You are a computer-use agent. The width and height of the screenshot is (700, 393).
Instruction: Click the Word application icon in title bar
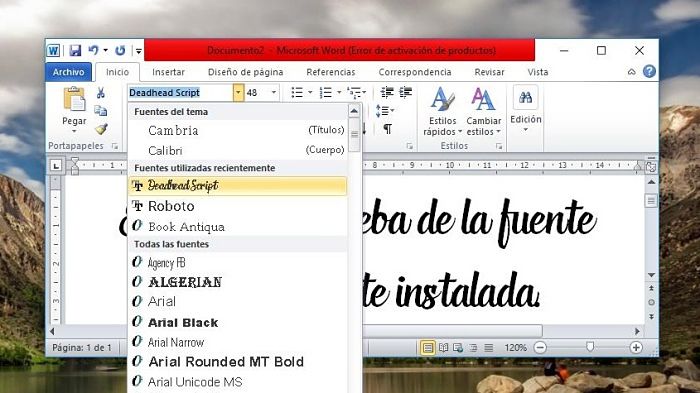pos(53,50)
